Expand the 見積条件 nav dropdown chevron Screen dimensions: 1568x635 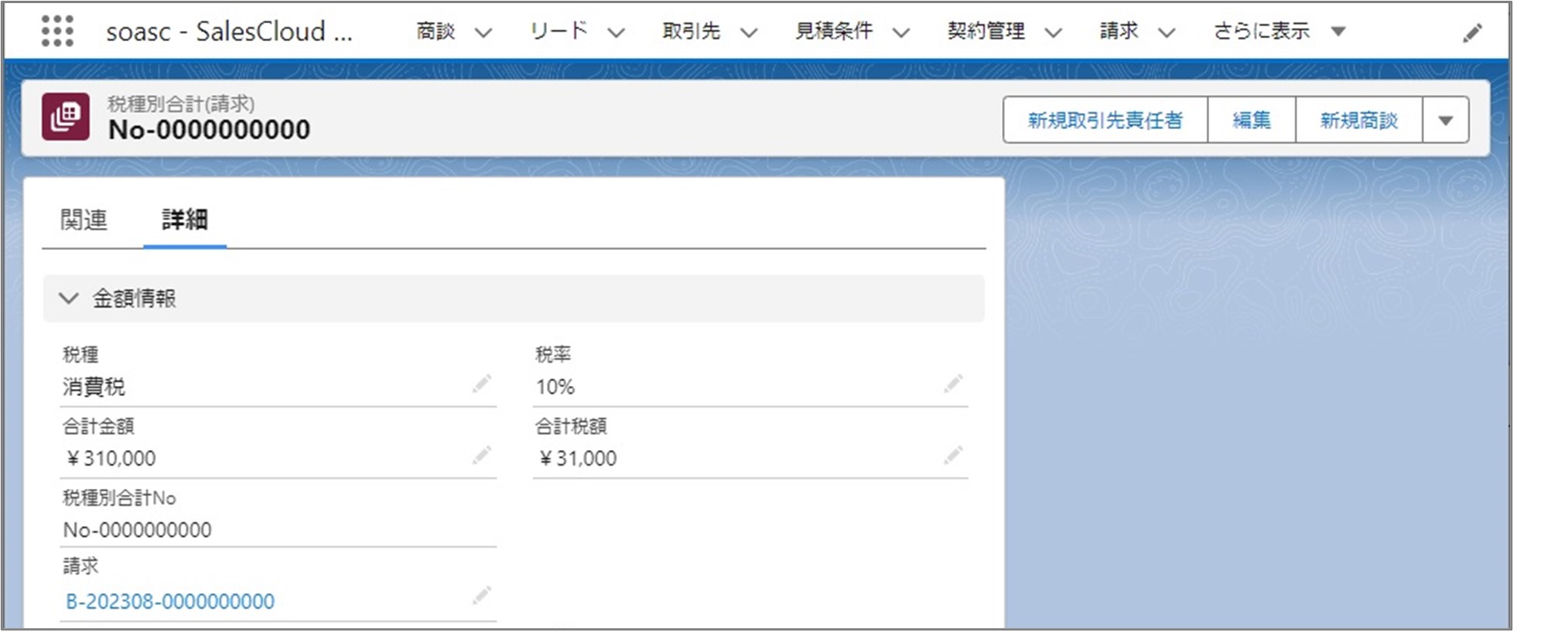pyautogui.click(x=900, y=32)
